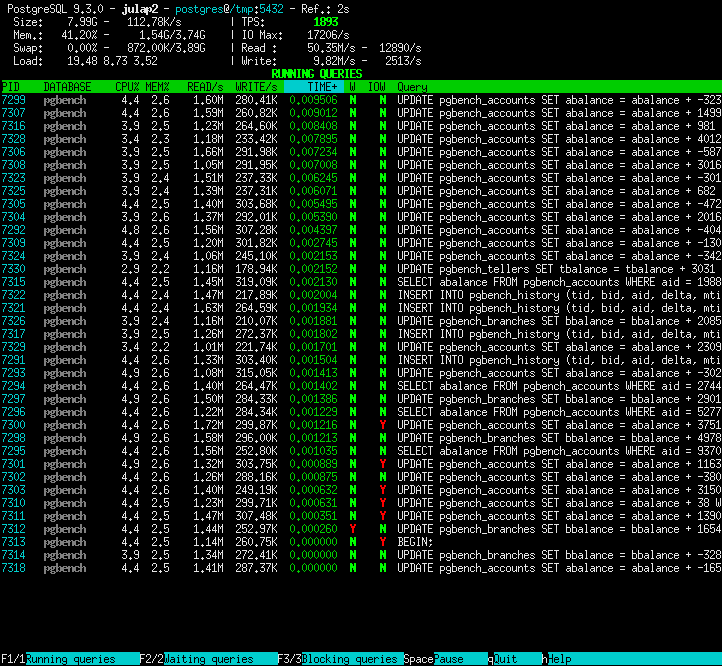The image size is (722, 666).
Task: Click red IOW Y flag for PID 7301
Action: [383, 464]
